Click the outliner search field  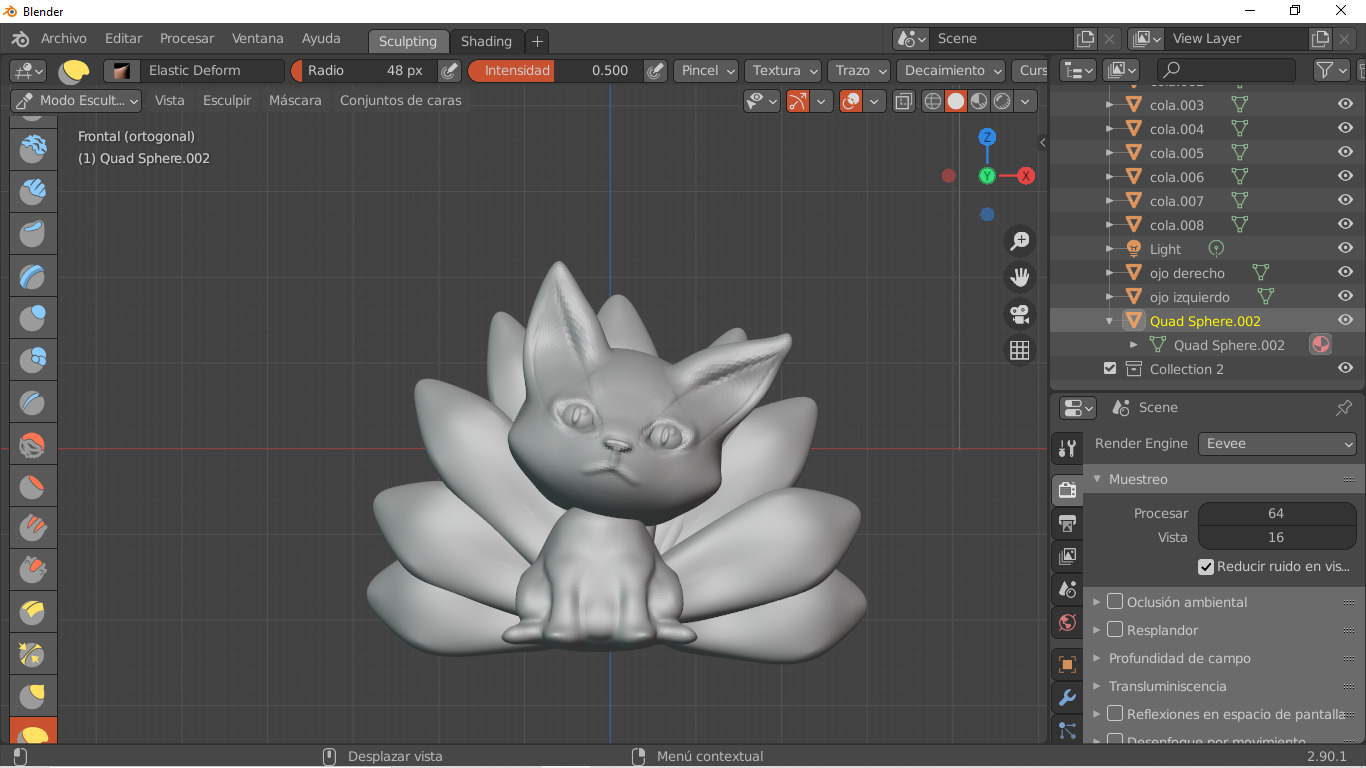pyautogui.click(x=1226, y=70)
